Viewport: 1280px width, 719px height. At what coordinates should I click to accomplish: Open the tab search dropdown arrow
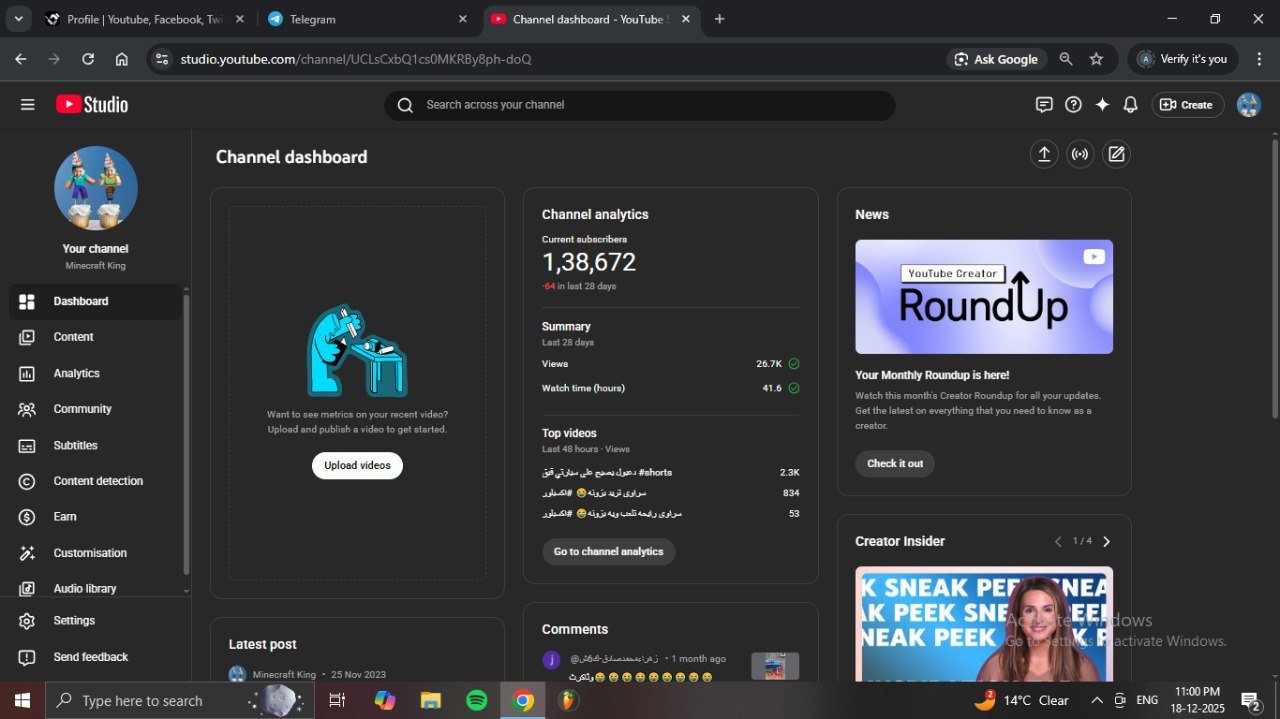pyautogui.click(x=18, y=19)
